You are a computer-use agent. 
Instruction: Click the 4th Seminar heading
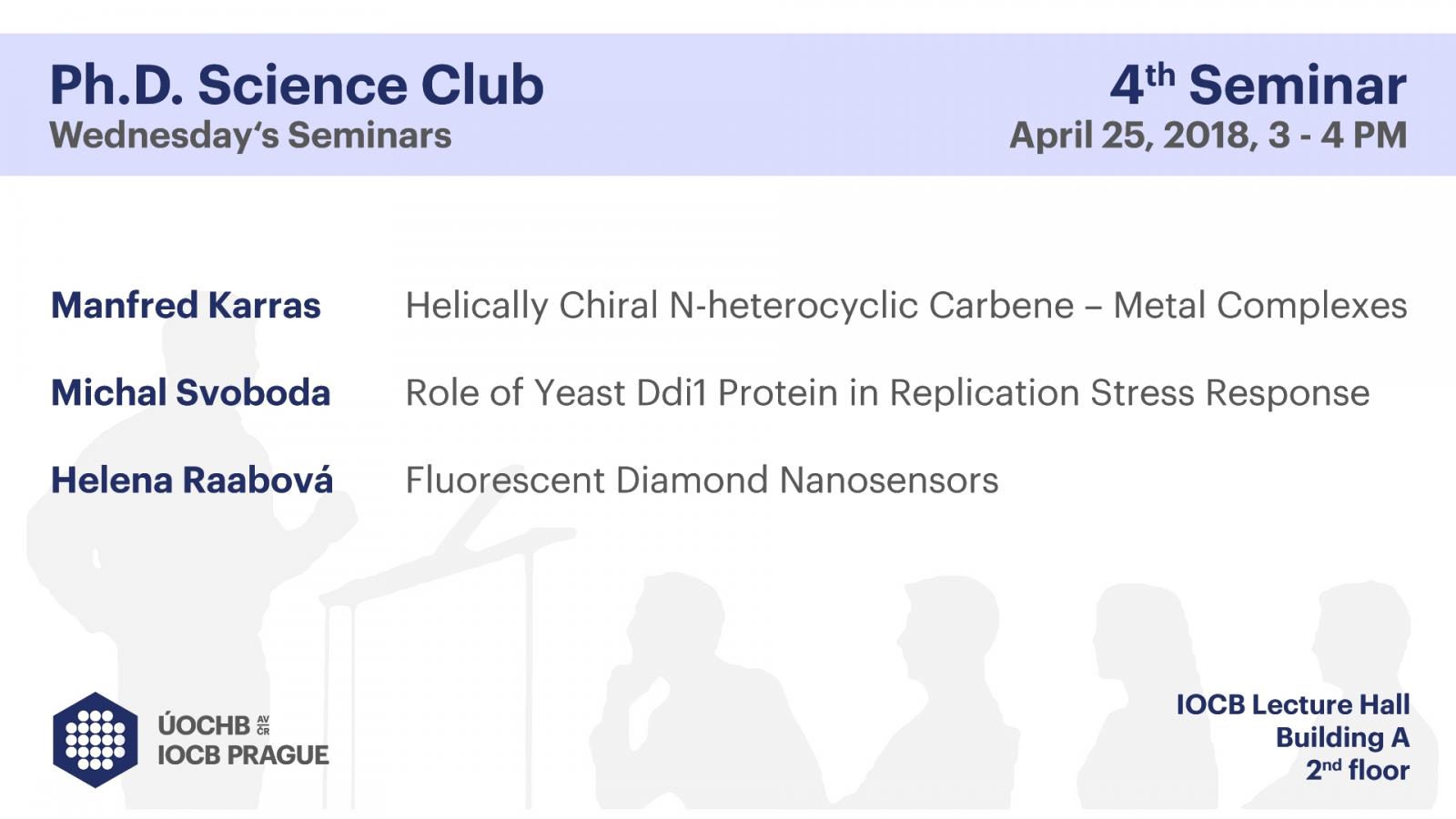(1259, 85)
